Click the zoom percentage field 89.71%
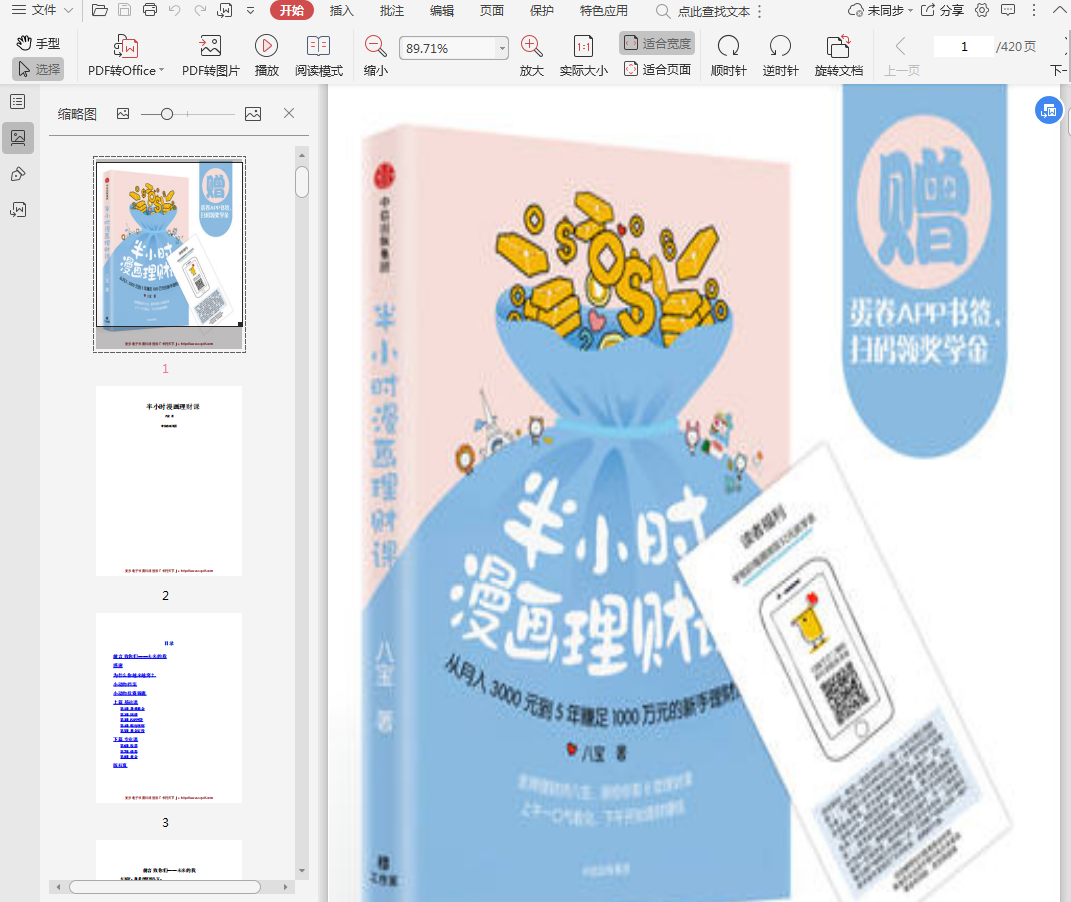Viewport: 1071px width, 902px height. point(447,48)
